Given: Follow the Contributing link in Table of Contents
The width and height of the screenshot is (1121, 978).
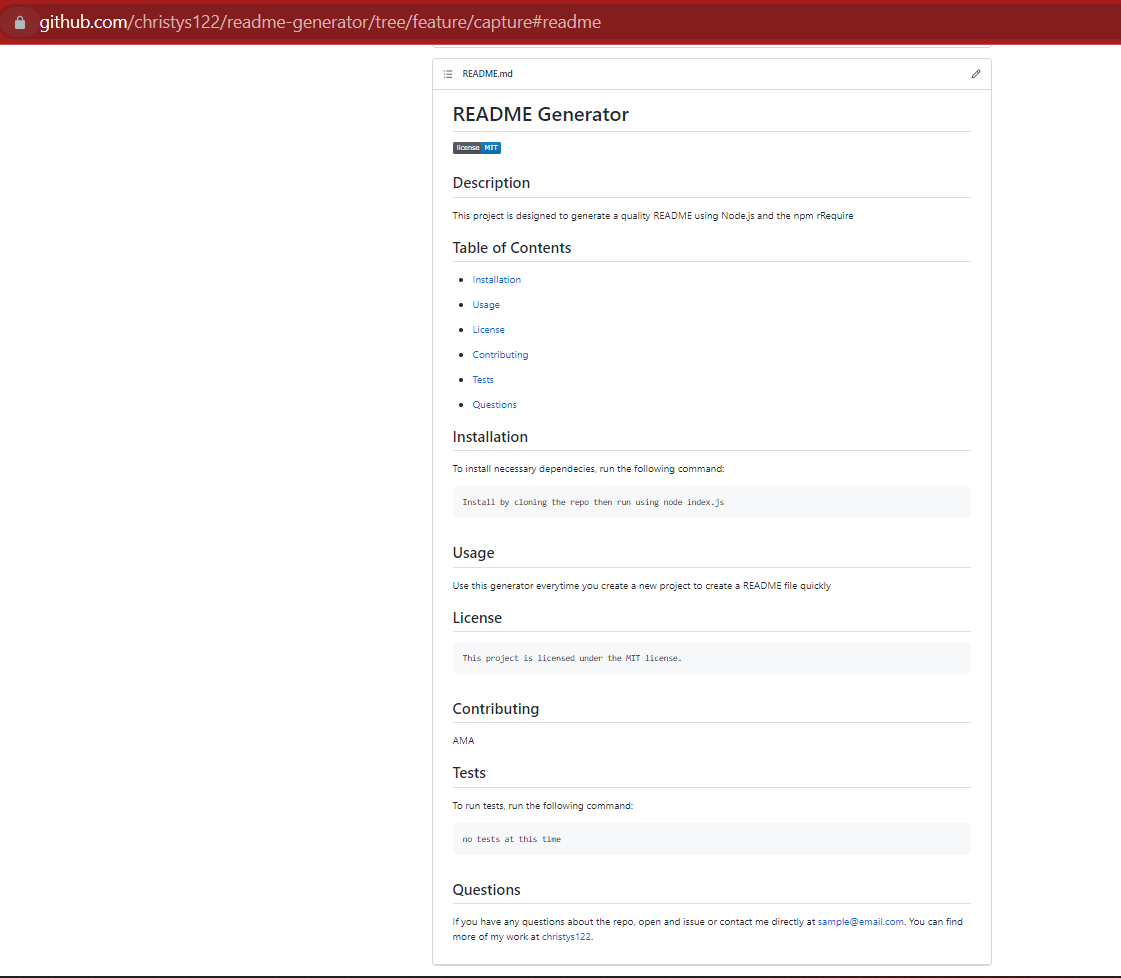Looking at the screenshot, I should [x=500, y=354].
